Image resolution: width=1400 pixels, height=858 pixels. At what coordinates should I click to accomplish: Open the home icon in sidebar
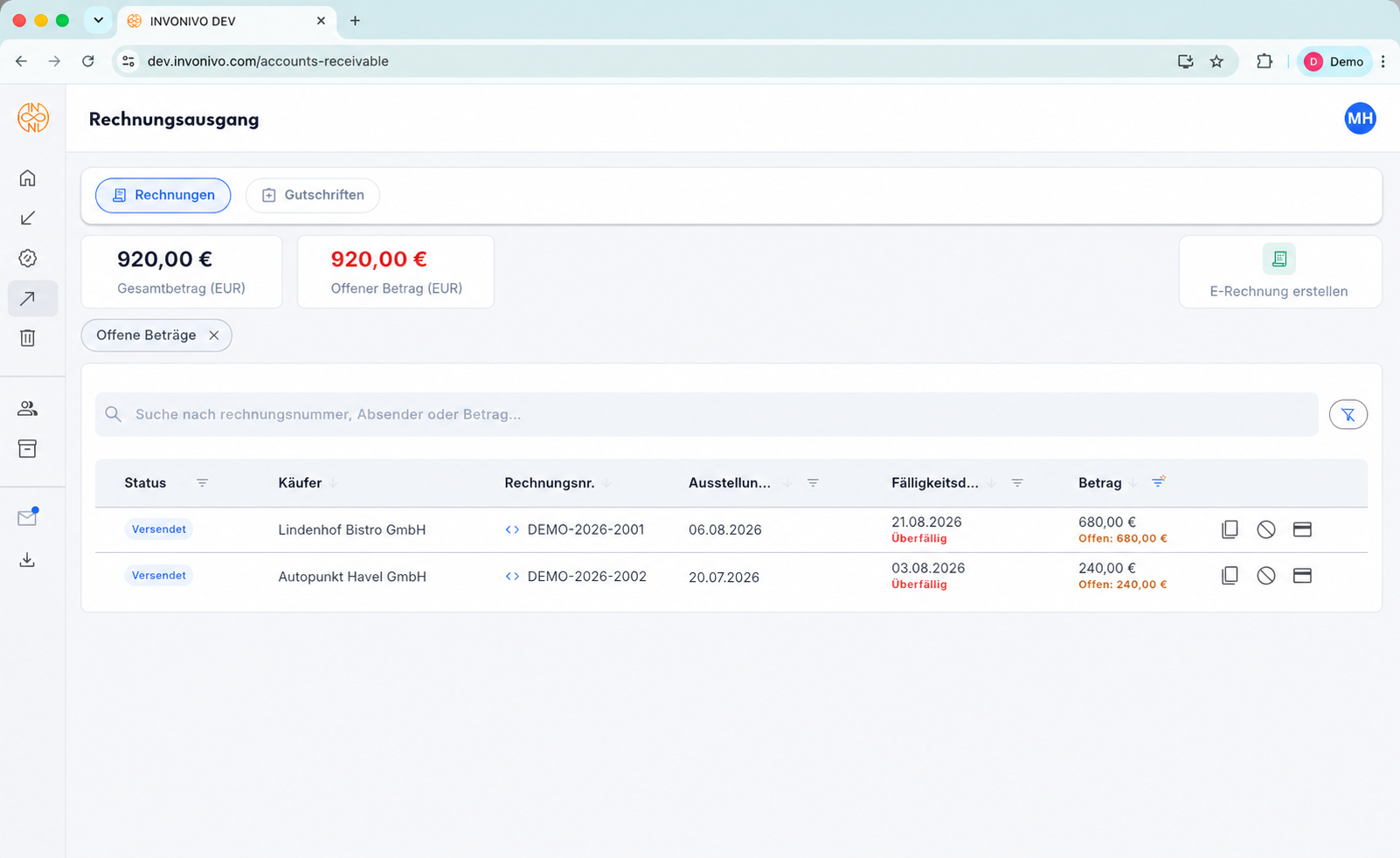click(x=28, y=178)
